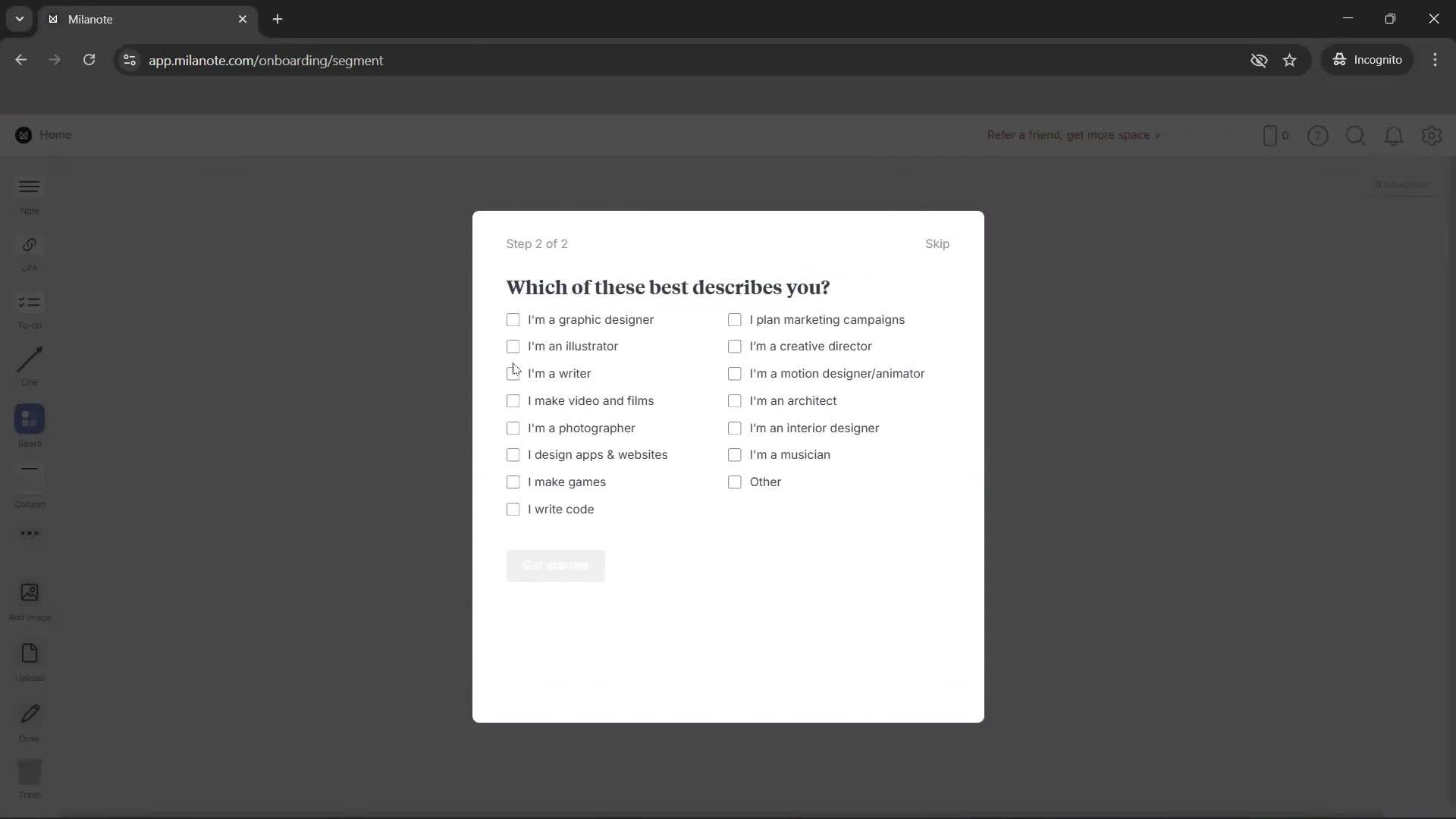
Task: Select 'I write code' checkbox
Action: pos(513,509)
